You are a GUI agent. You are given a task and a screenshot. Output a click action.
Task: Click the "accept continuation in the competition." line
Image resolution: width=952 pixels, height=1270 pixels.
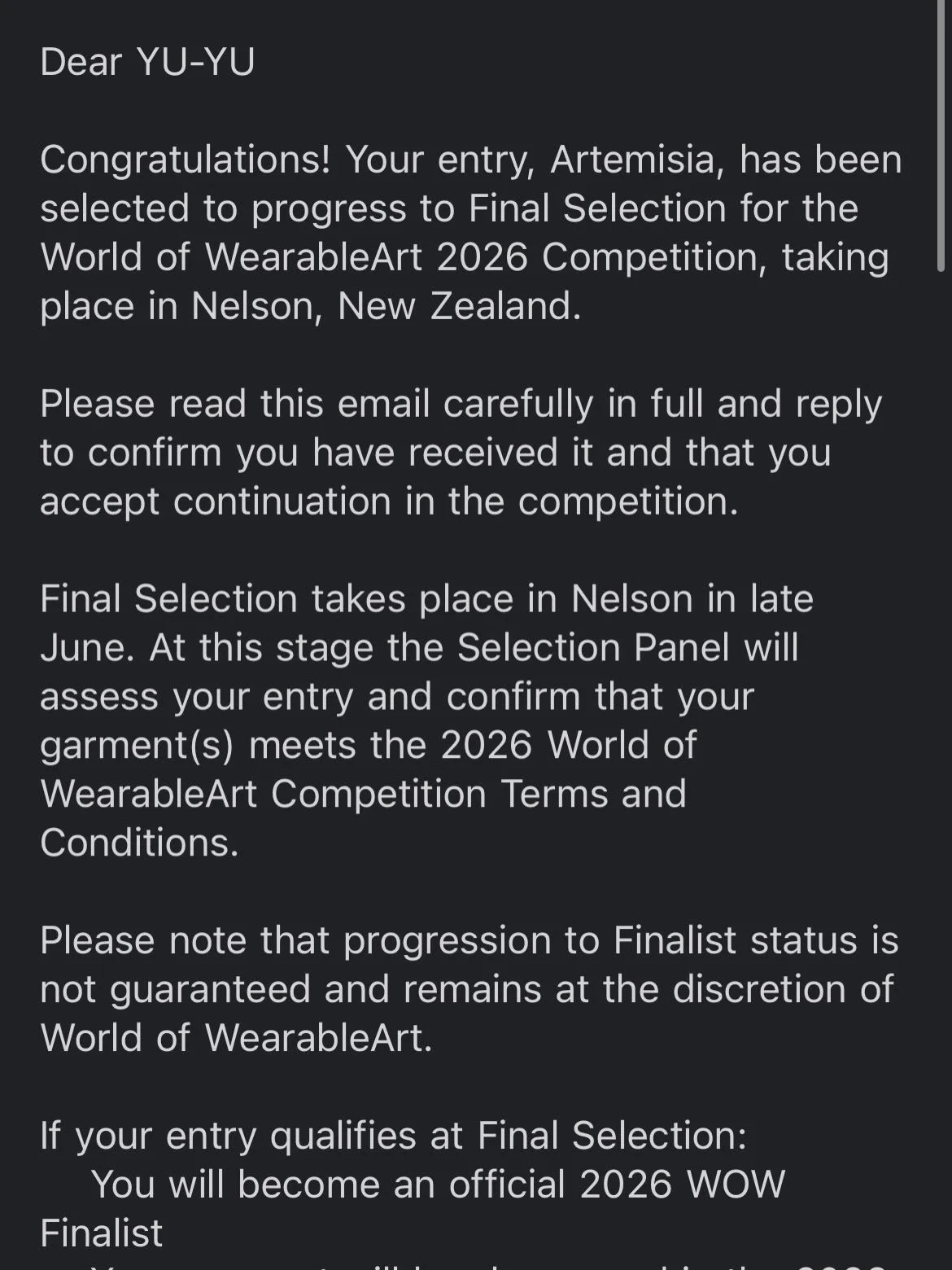[389, 501]
